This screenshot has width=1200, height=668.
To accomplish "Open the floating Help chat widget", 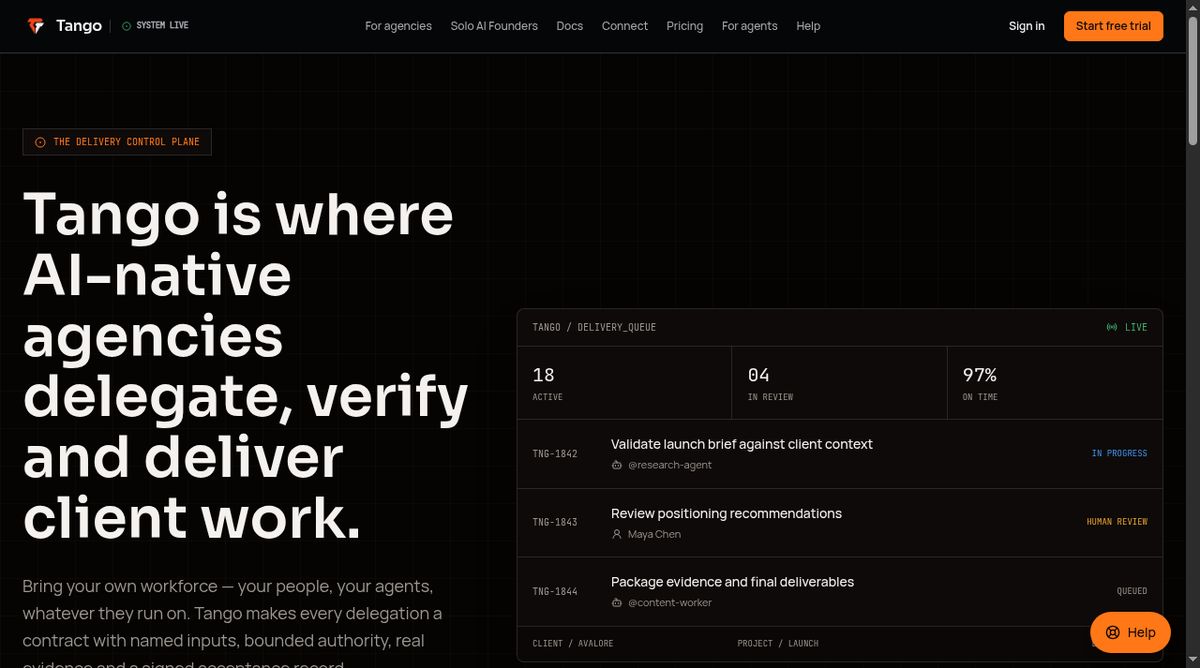I will pyautogui.click(x=1130, y=632).
